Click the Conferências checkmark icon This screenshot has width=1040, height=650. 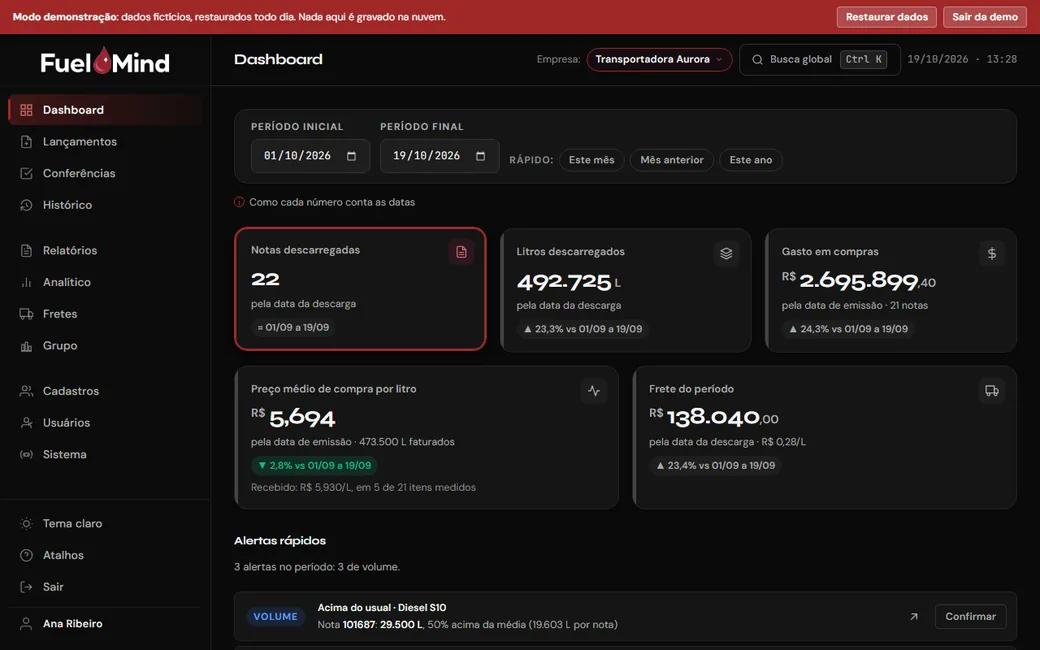point(27,174)
